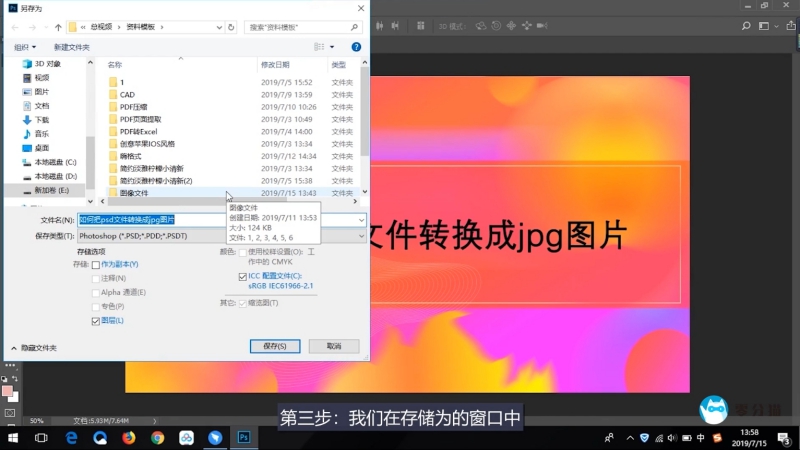Click the Photoshop icon in the taskbar
Screen dimensions: 800x450
[x=243, y=437]
